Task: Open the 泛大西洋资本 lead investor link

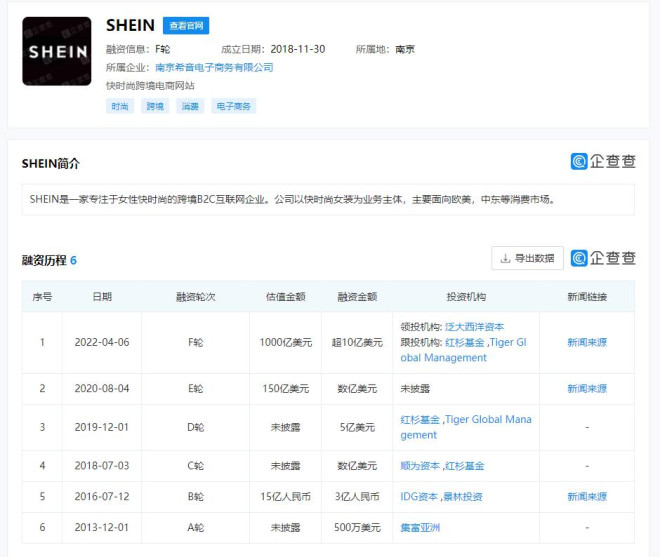Action: point(474,327)
